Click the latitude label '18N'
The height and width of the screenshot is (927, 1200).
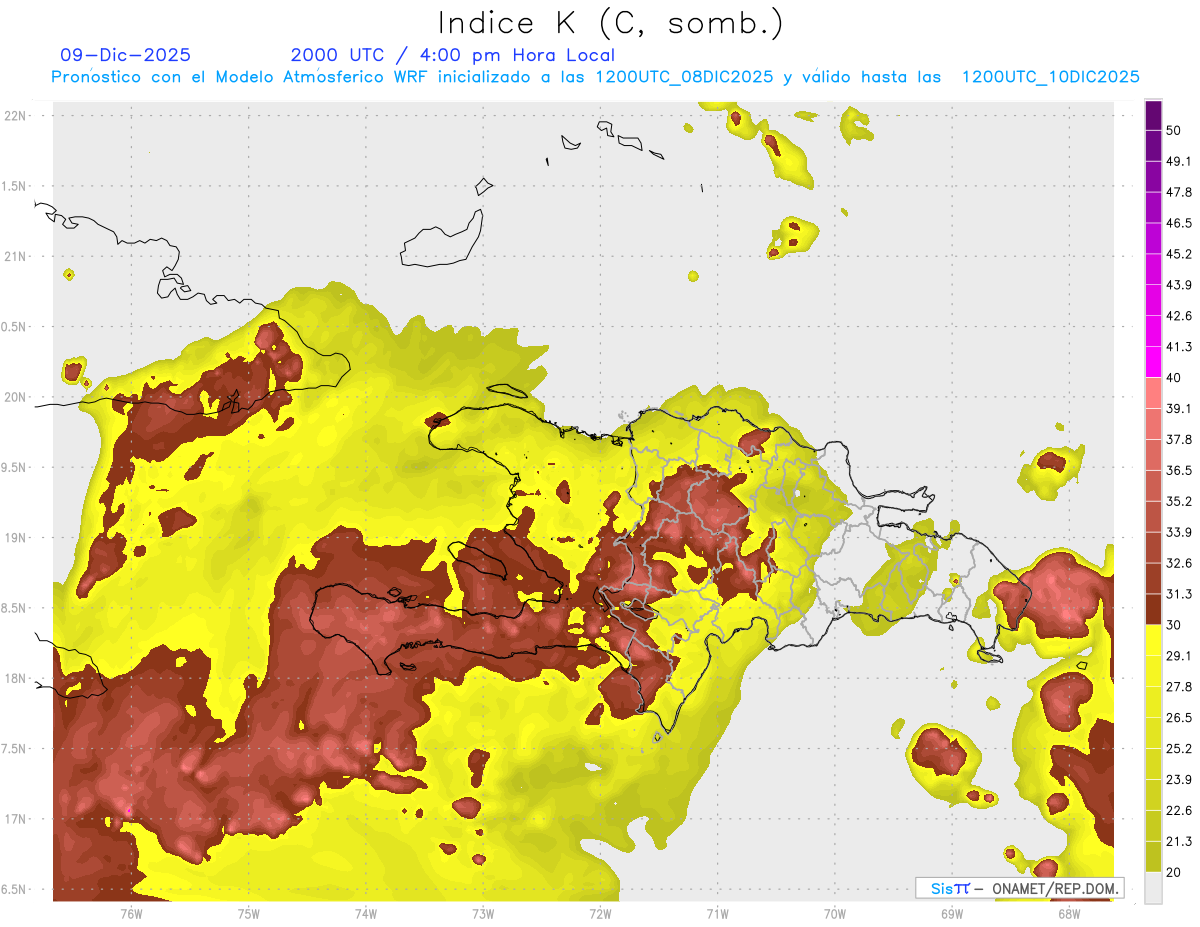[15, 679]
